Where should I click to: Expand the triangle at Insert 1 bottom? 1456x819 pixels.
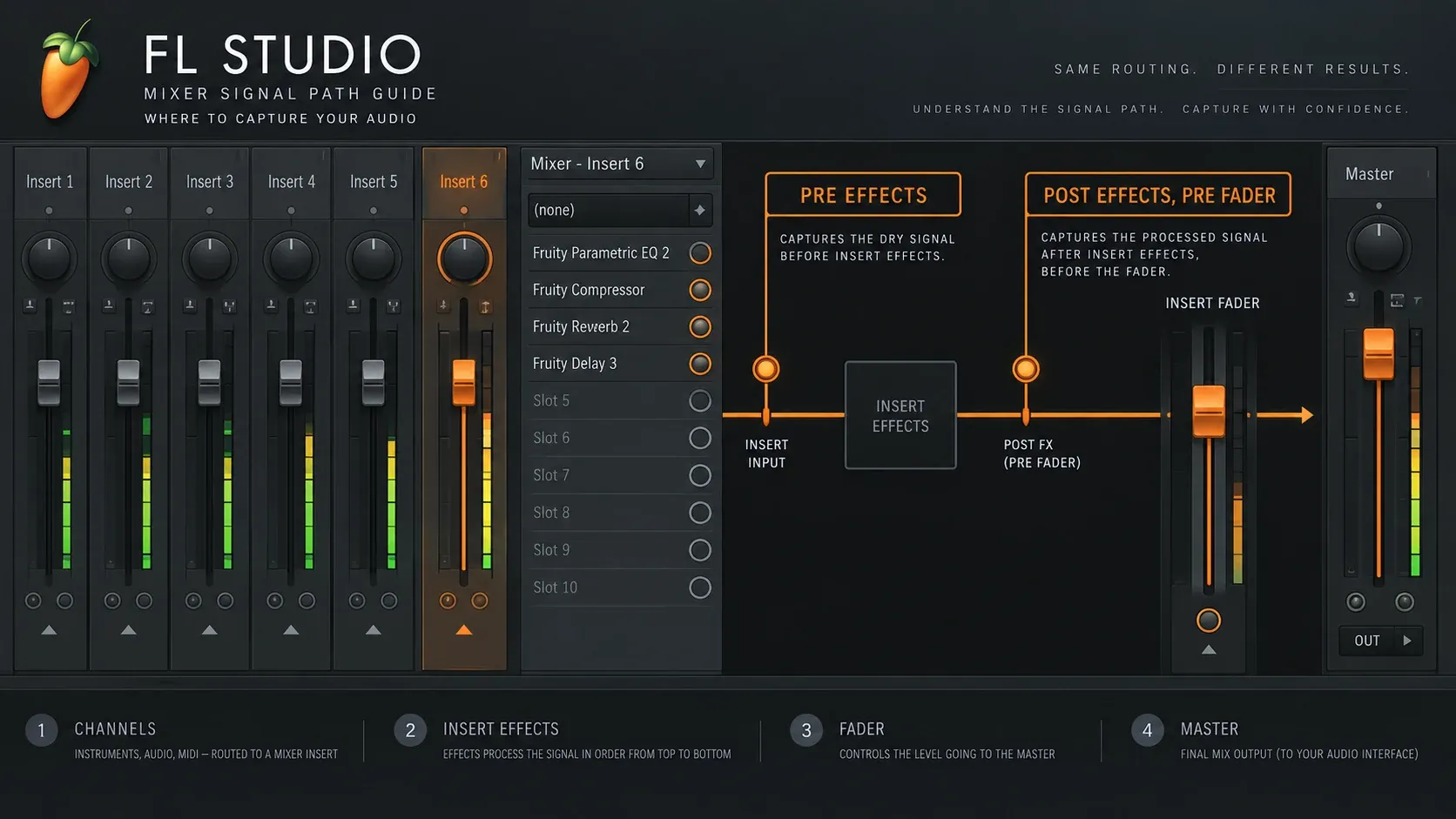[50, 630]
